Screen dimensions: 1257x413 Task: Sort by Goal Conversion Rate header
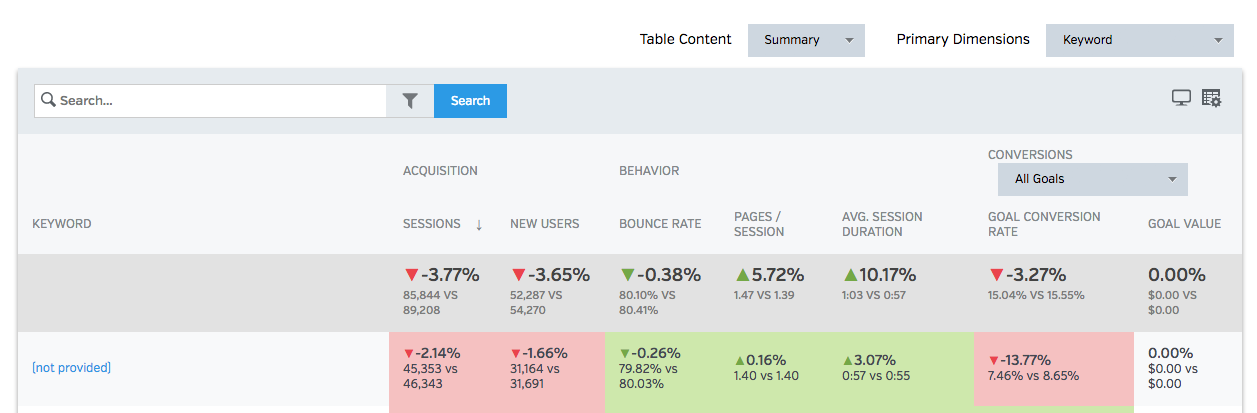click(x=1043, y=224)
